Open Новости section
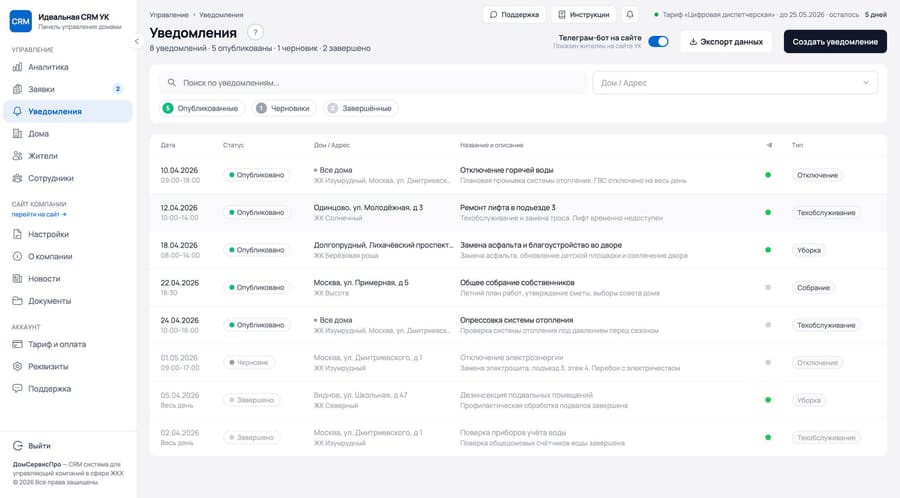The height and width of the screenshot is (498, 900). coord(68,279)
